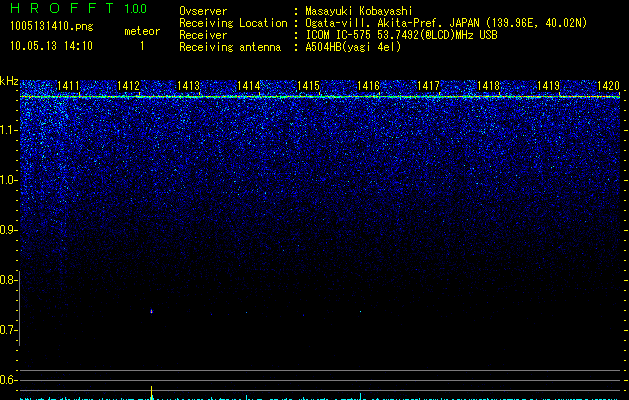Select the filename 1005131410.png

coord(52,26)
